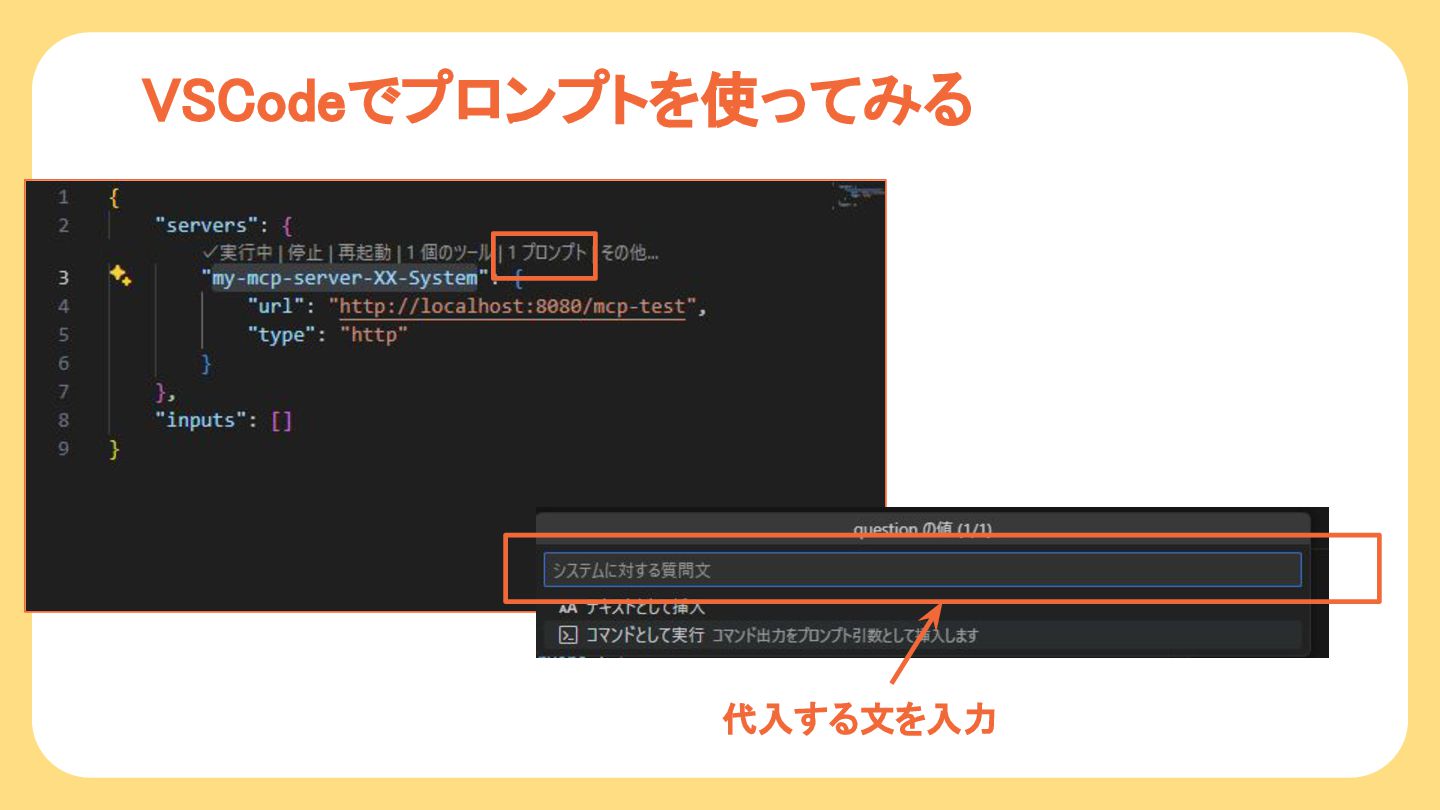The width and height of the screenshot is (1440, 810).
Task: Click the AA icon beside テキストとして挿入
Action: 568,608
